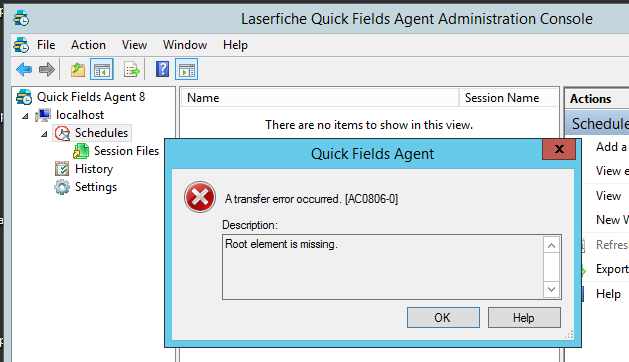Click the Up one level folder icon
The width and height of the screenshot is (629, 362).
(x=78, y=69)
